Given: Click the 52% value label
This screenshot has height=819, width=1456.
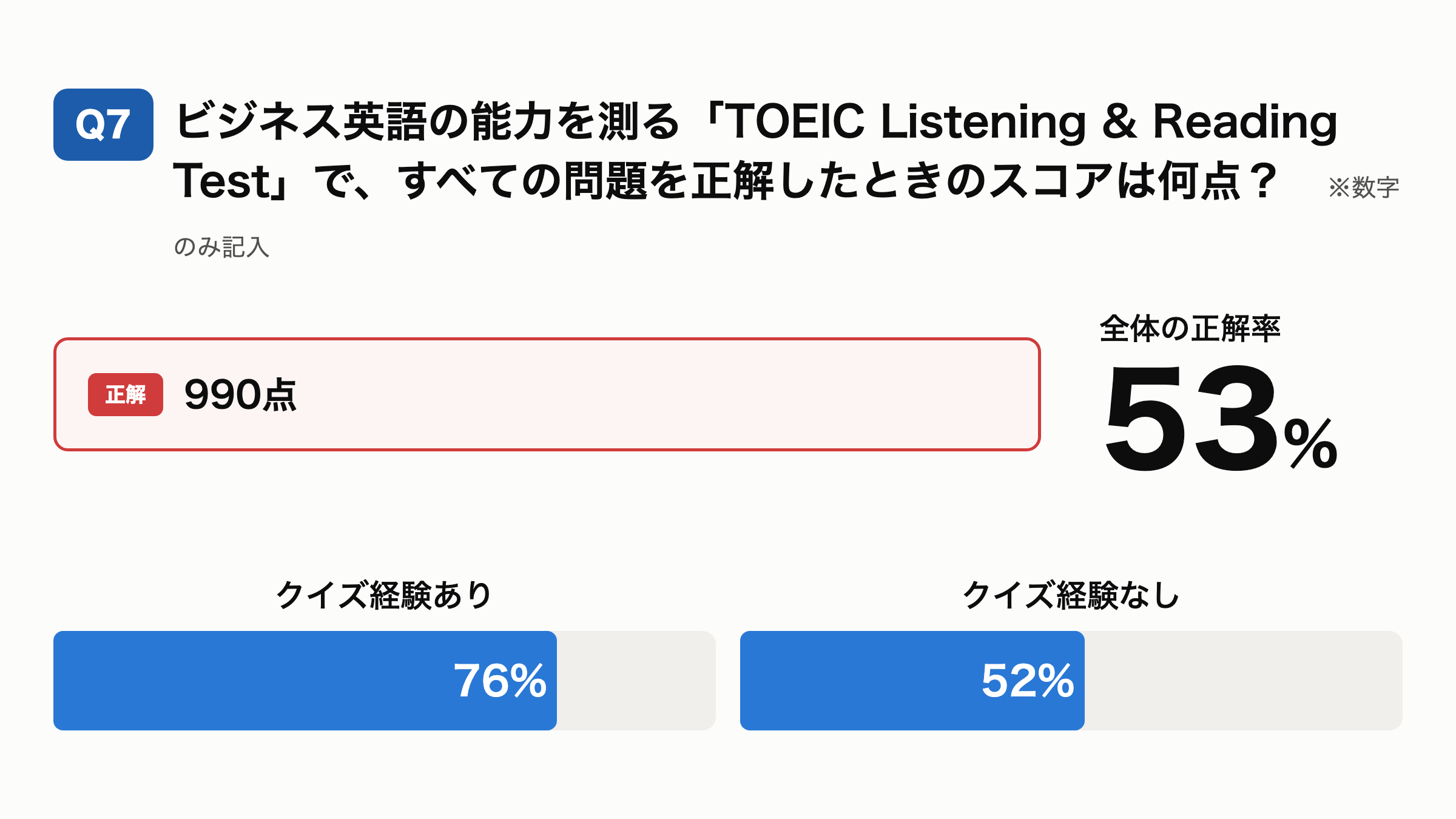Looking at the screenshot, I should tap(1028, 681).
